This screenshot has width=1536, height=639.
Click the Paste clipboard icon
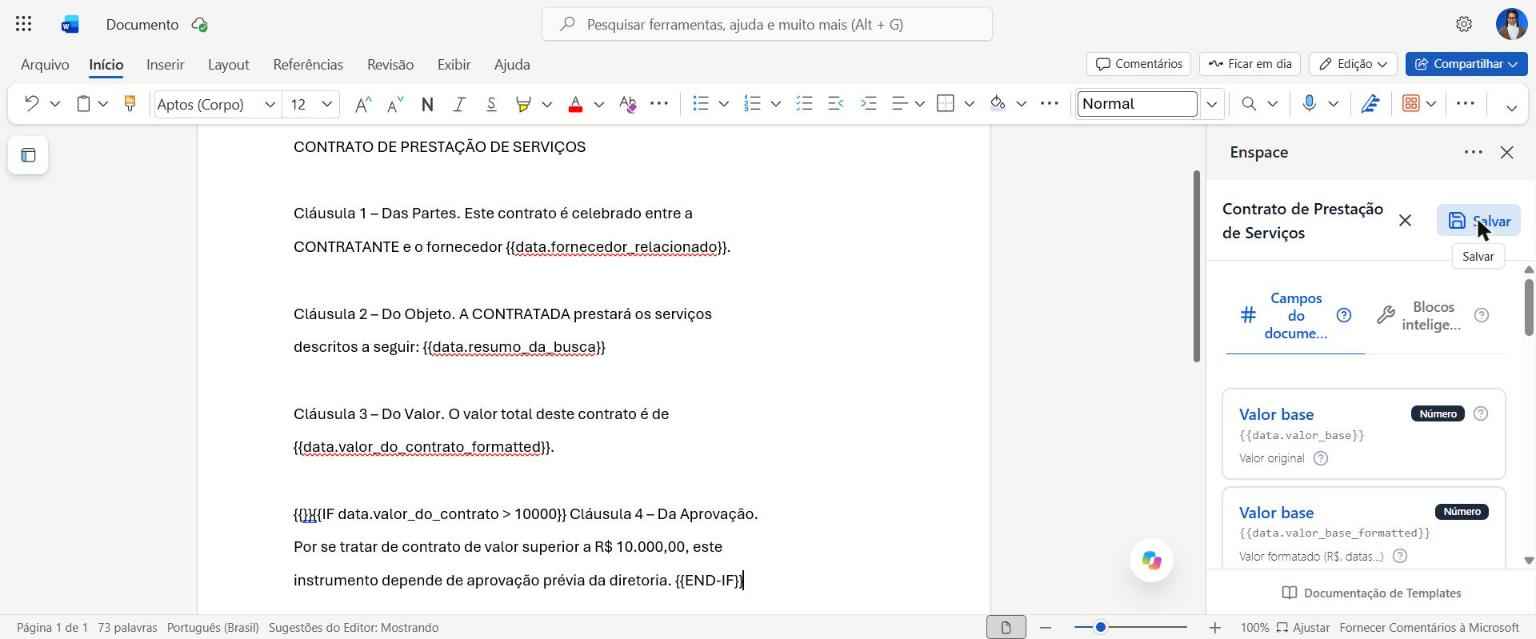(84, 103)
